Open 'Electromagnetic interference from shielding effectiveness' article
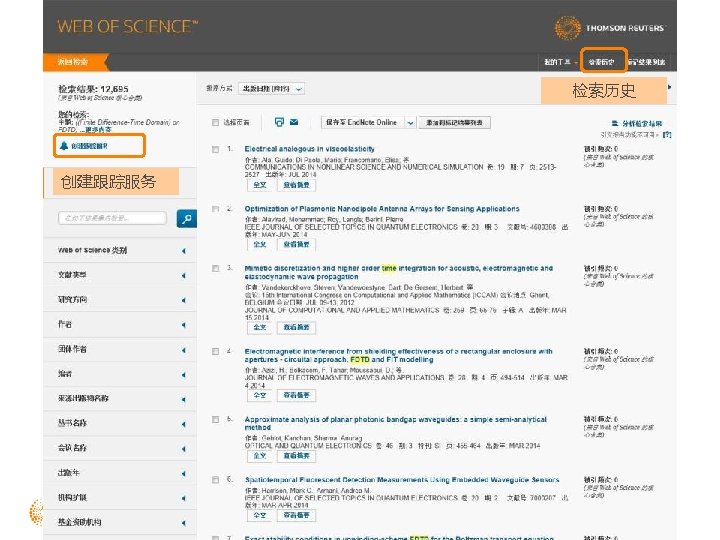 [399, 355]
